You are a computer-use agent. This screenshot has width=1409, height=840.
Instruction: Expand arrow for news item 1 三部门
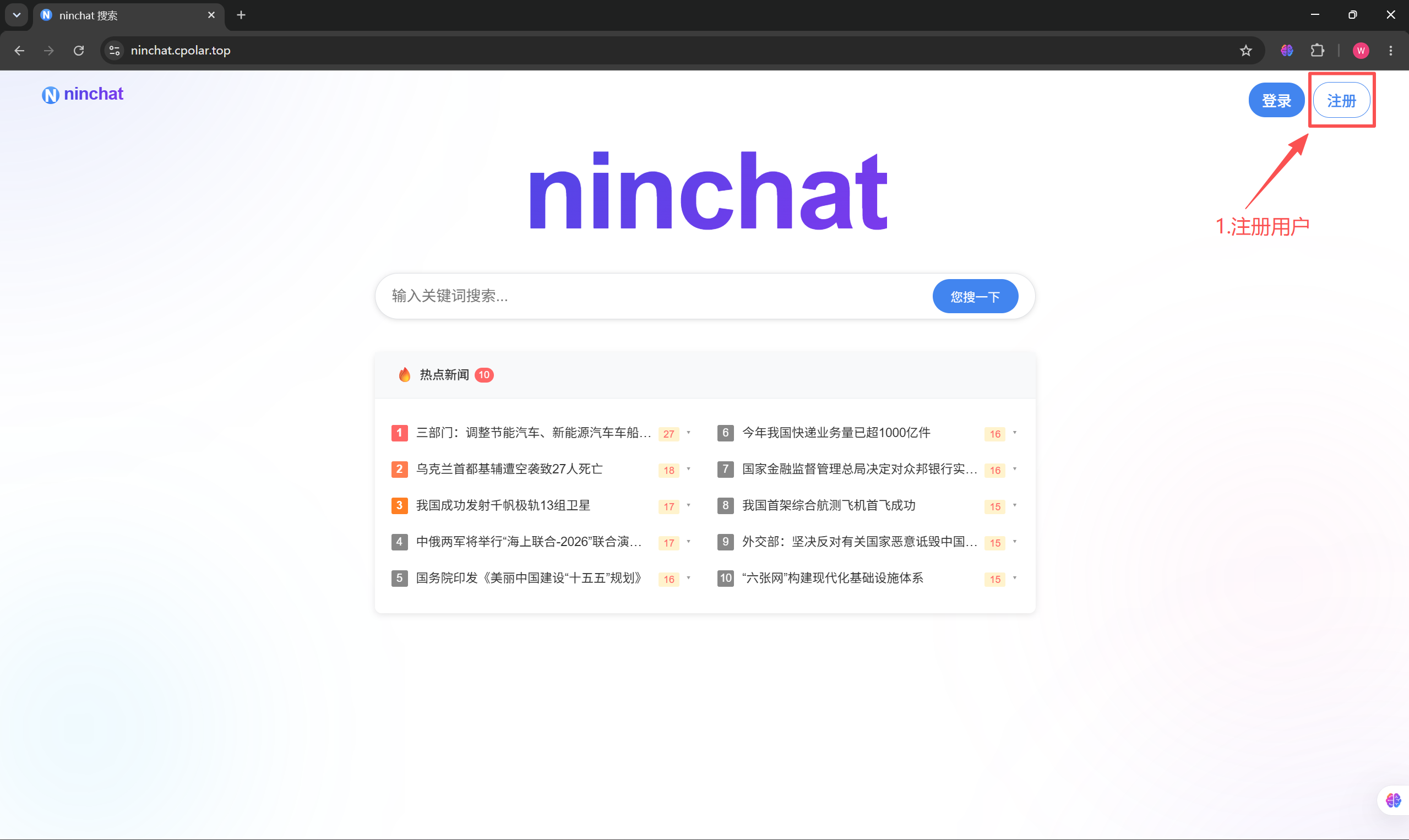click(688, 433)
